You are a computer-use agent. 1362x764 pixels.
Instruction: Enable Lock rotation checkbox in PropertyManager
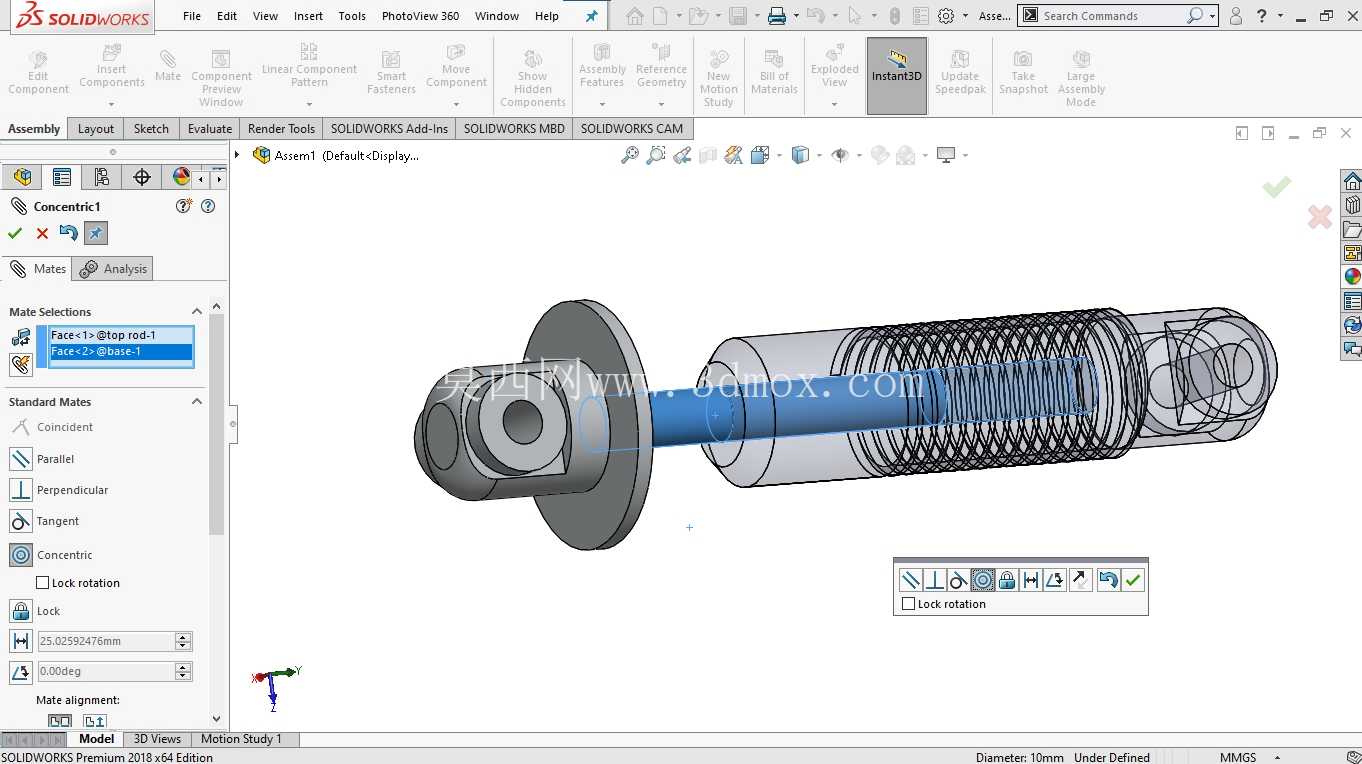42,583
